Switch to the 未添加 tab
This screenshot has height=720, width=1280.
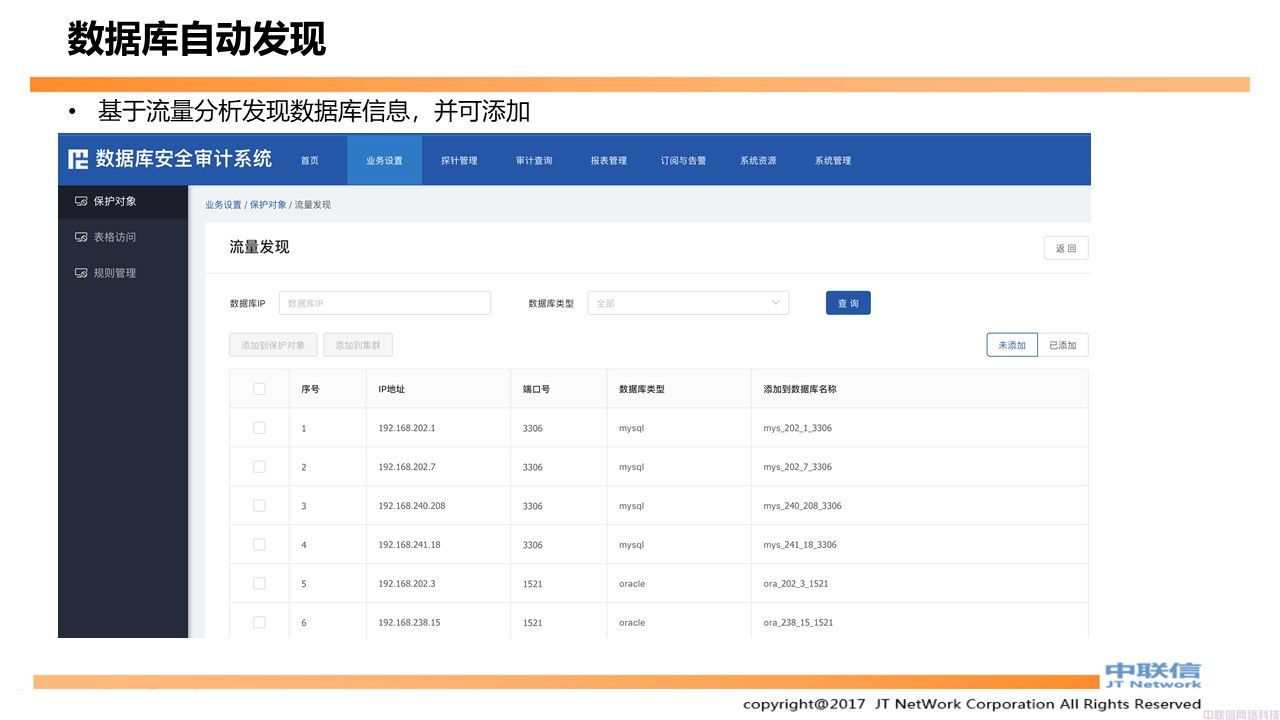[x=1012, y=345]
